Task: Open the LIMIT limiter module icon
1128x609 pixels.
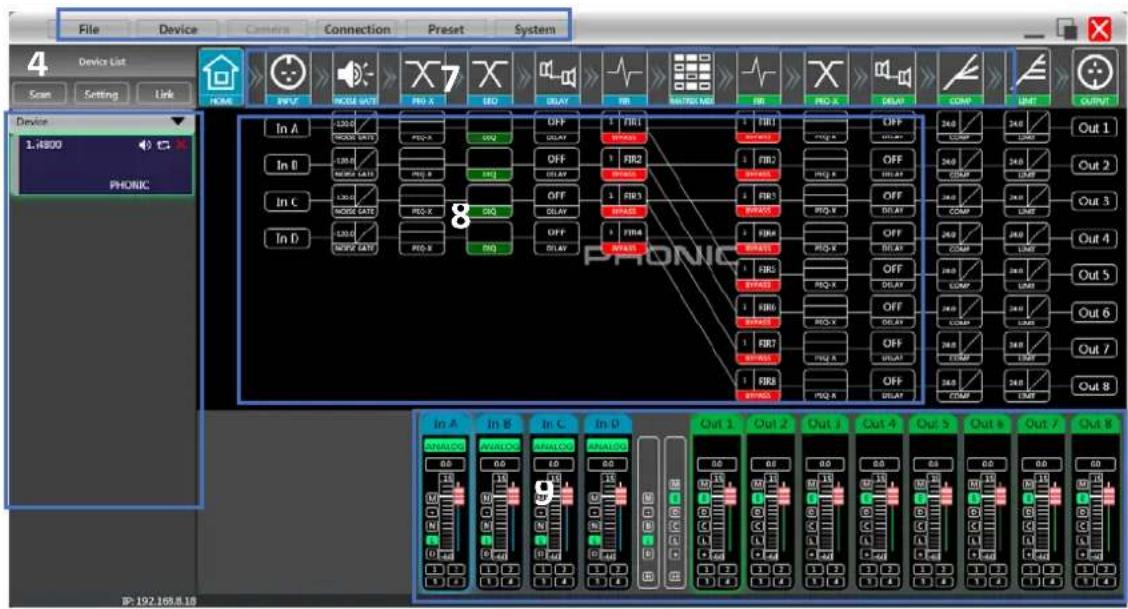Action: (x=1027, y=78)
